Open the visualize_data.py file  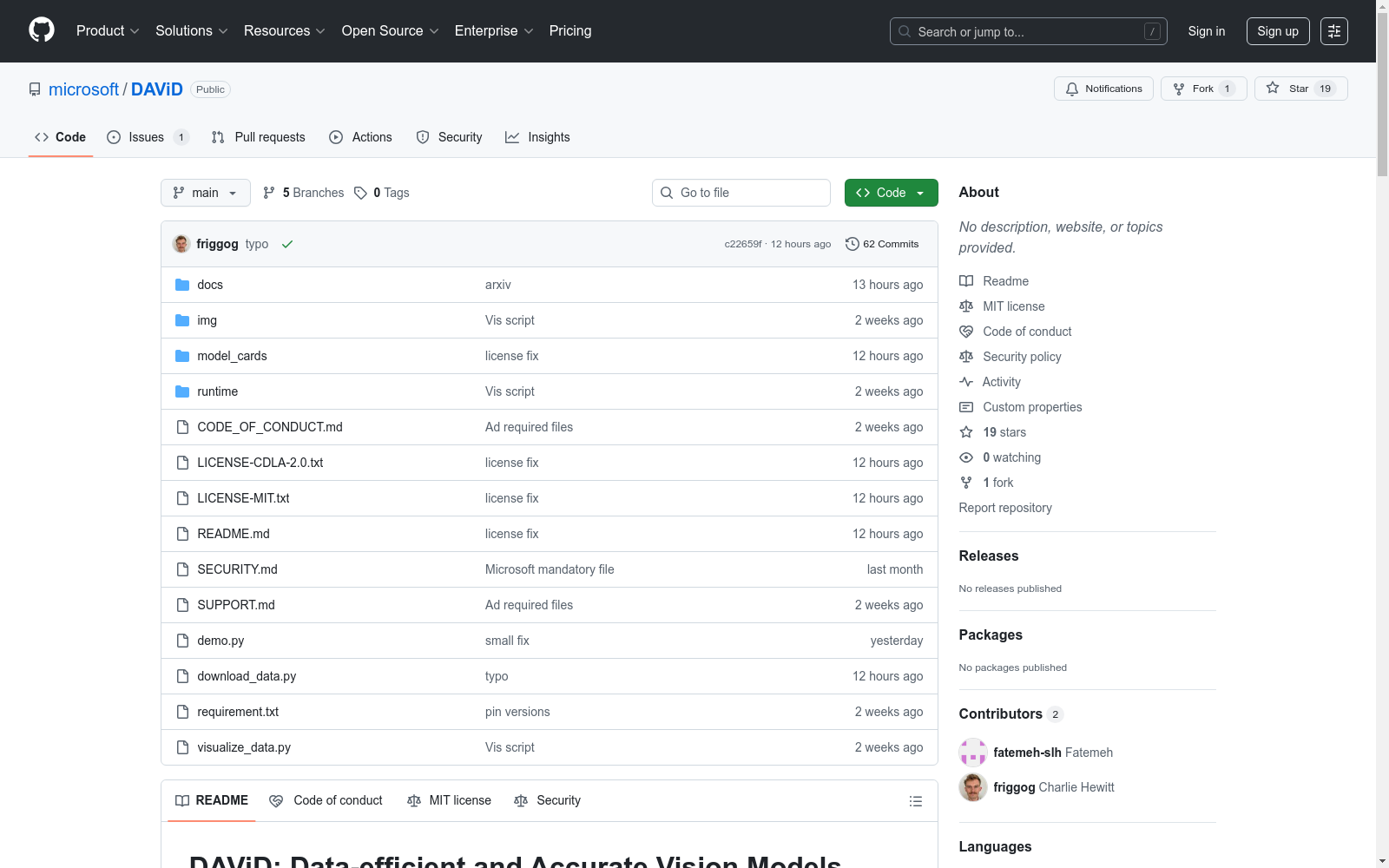244,747
